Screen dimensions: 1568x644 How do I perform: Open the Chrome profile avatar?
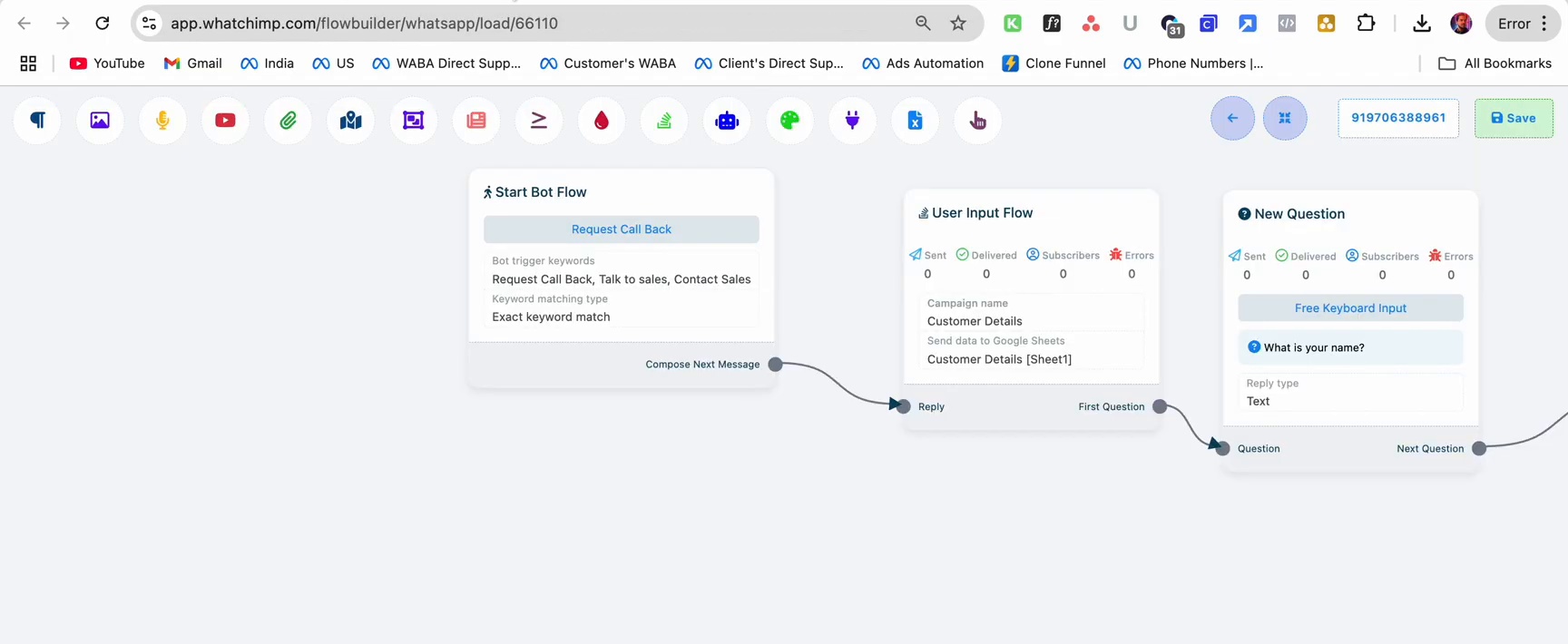tap(1461, 24)
